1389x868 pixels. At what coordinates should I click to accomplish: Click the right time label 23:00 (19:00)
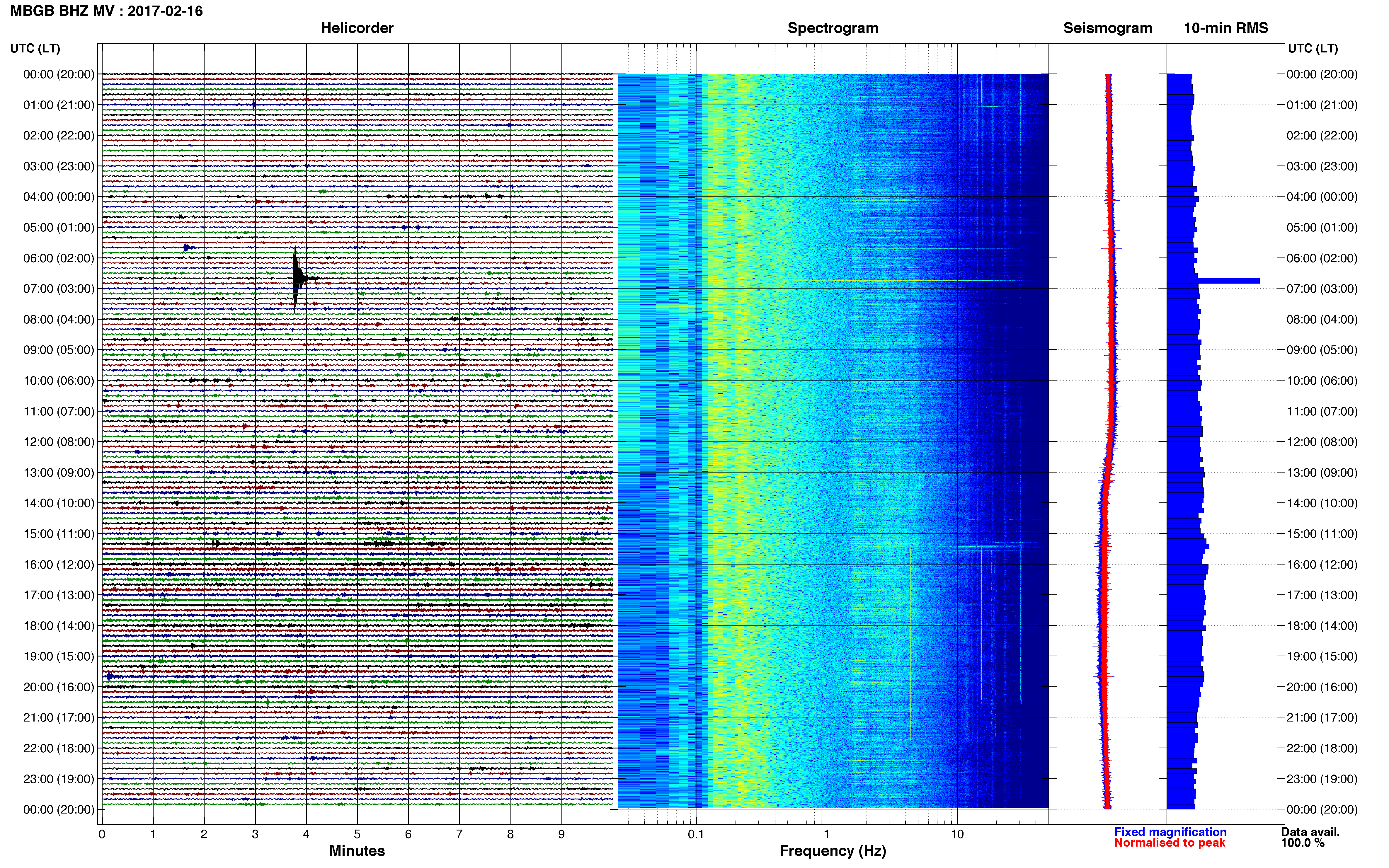(x=1322, y=779)
